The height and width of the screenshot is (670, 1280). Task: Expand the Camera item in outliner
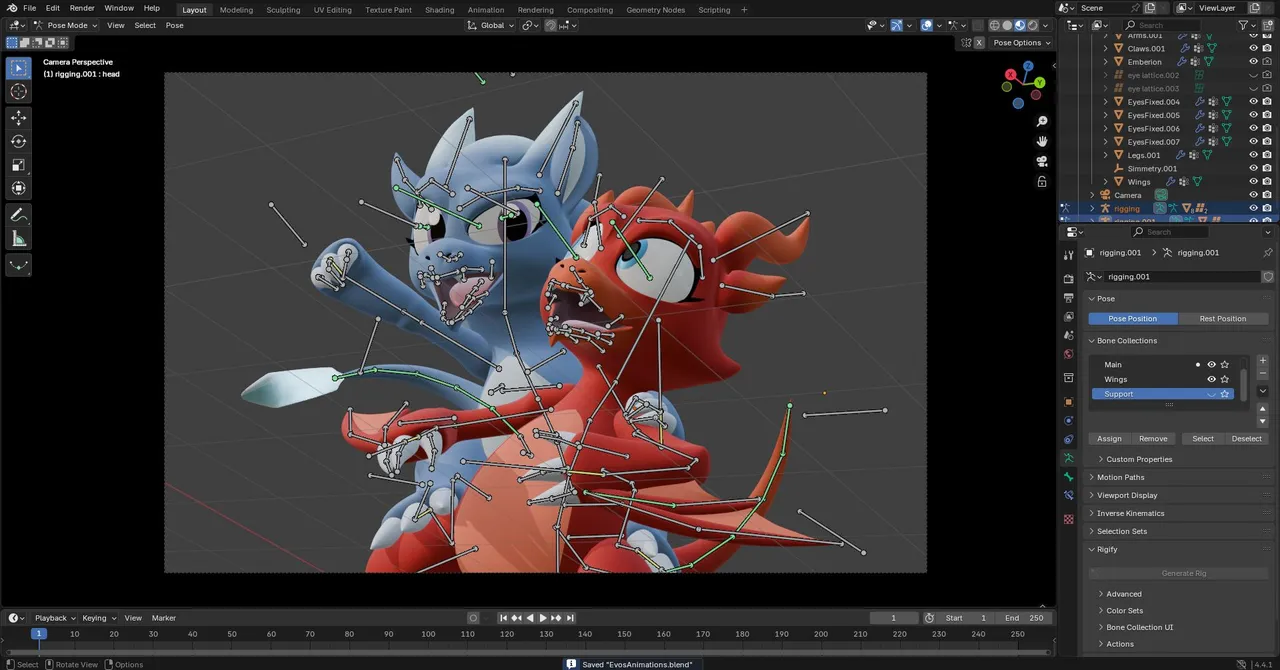[x=1092, y=195]
